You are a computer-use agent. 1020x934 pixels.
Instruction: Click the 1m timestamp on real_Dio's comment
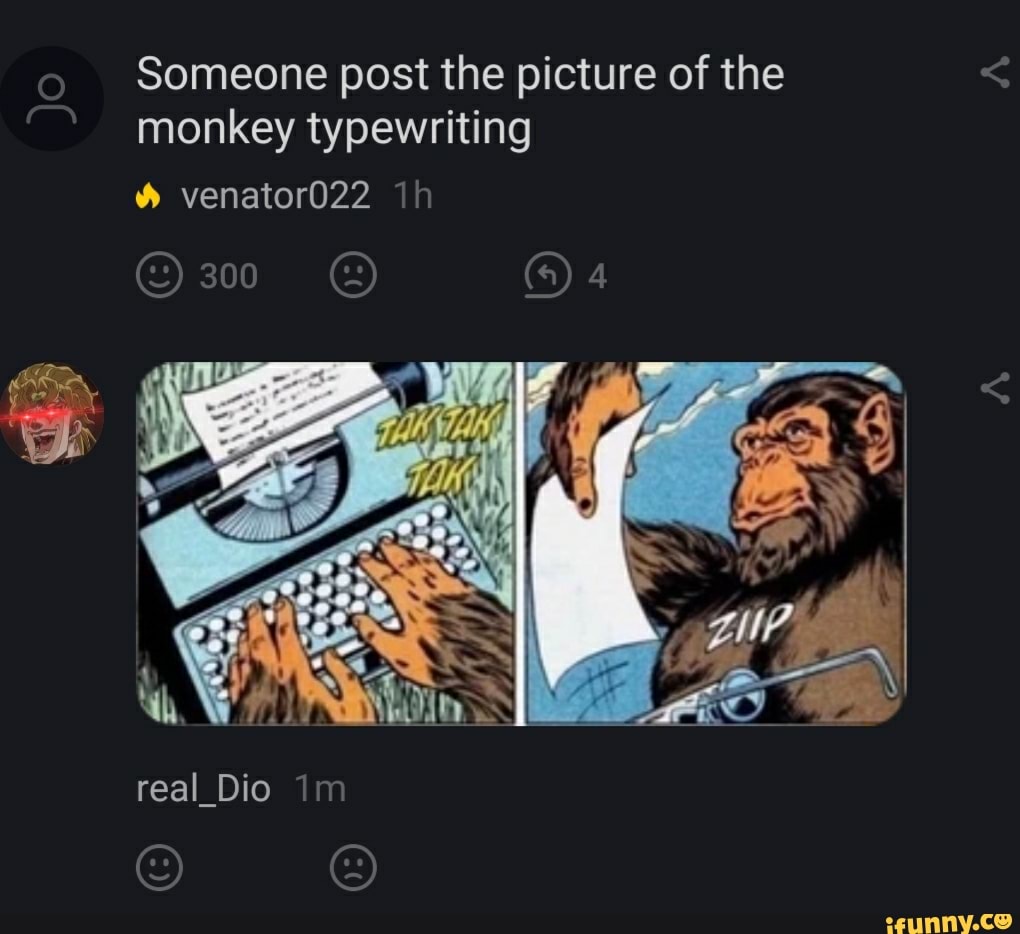tap(318, 788)
